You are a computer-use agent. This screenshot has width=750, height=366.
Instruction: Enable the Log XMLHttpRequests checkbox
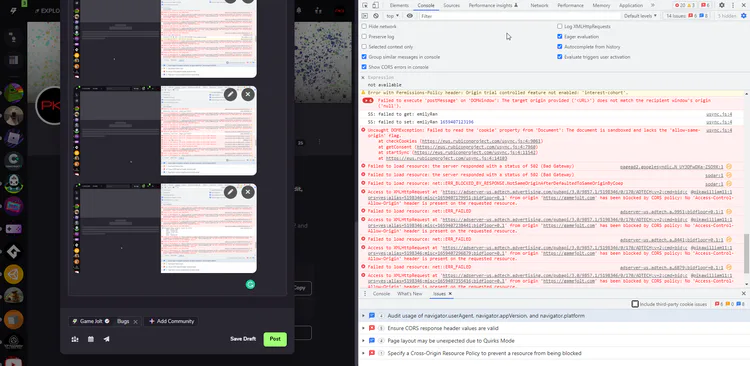[560, 26]
